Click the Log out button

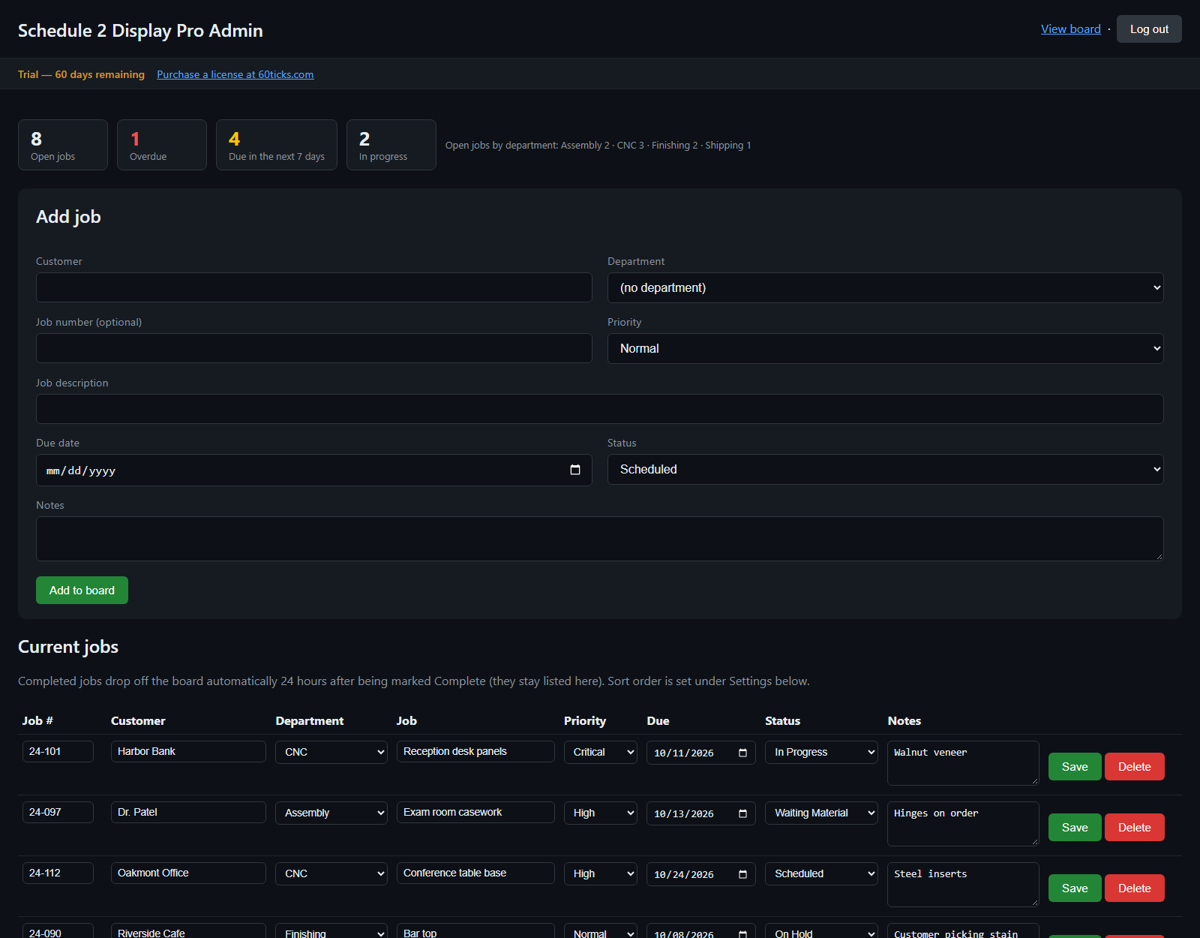click(x=1149, y=29)
